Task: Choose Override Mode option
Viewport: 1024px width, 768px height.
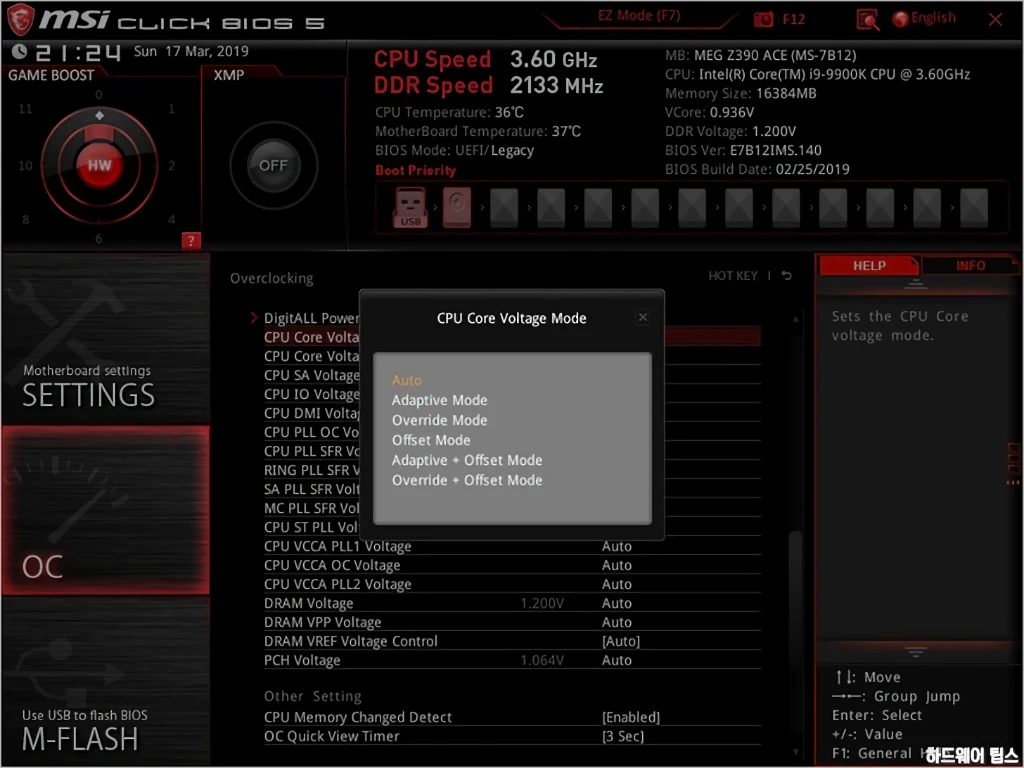Action: (x=439, y=420)
